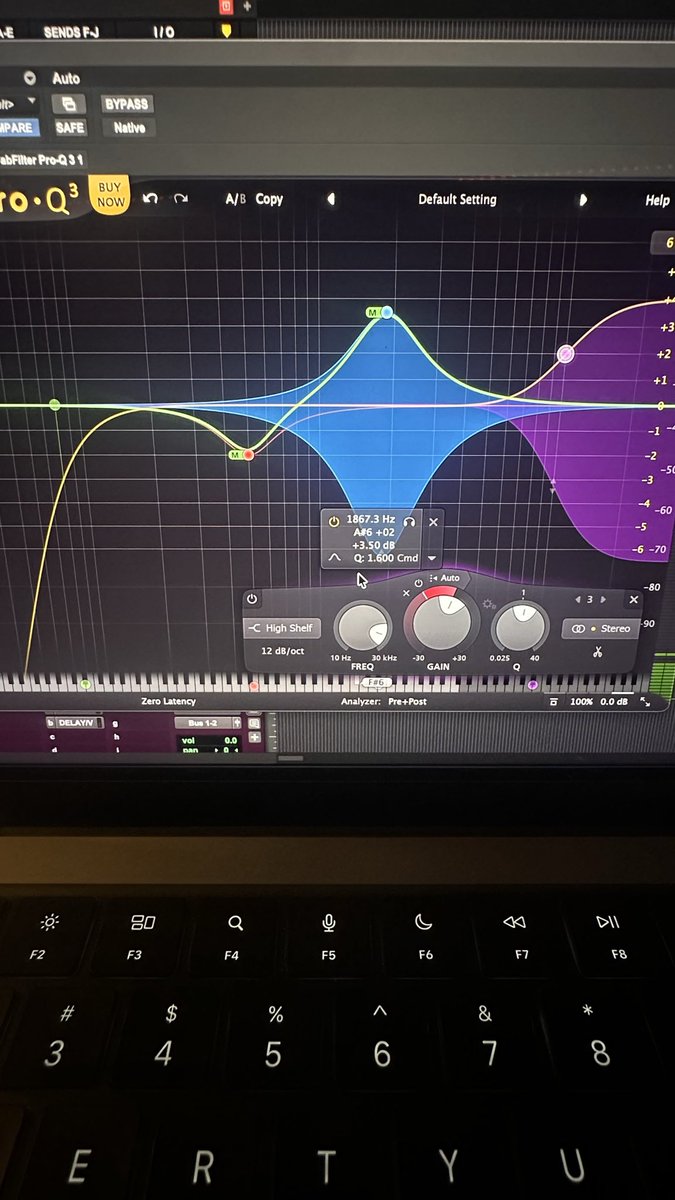Screen dimensions: 675x1200
Task: Go to the previous preset arrow
Action: [x=332, y=199]
